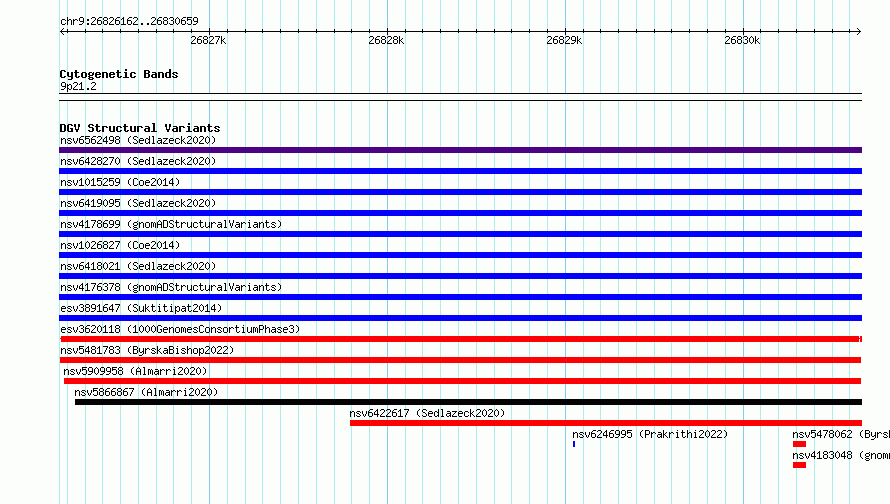Click nsv4176378 (gnomADStructuralVariants) label

[x=171, y=287]
